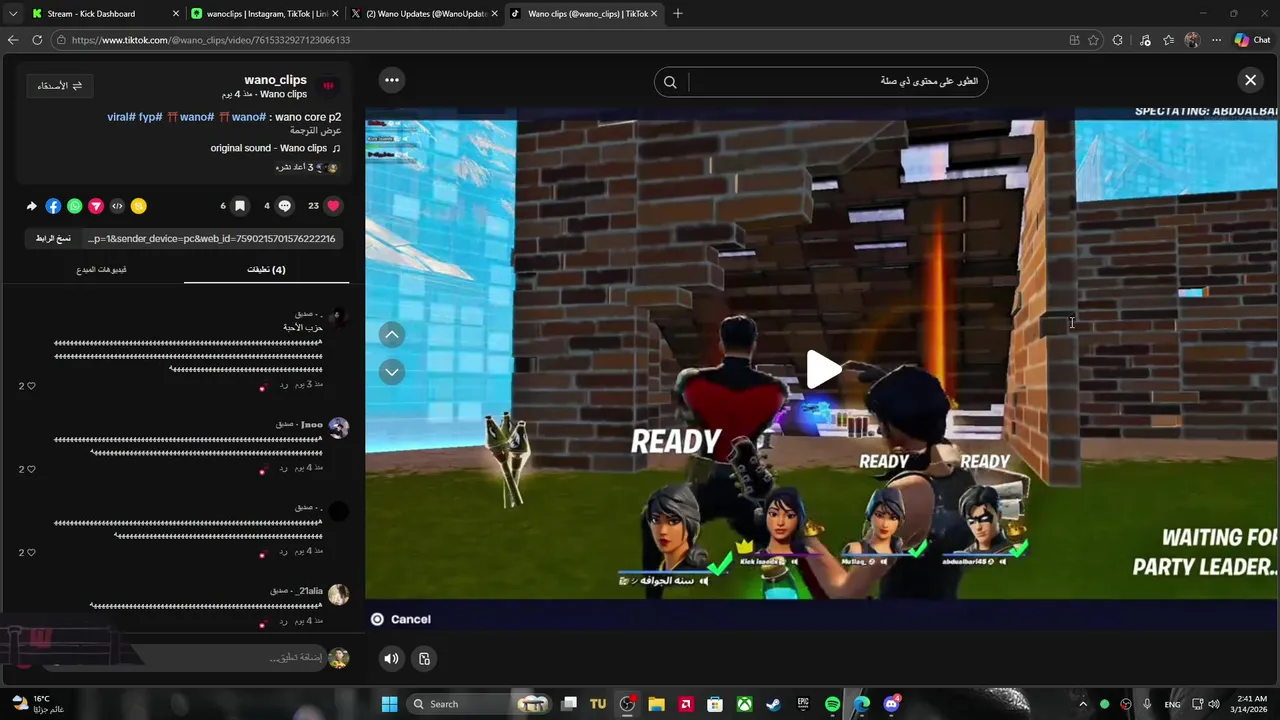Get the embed code icon
The height and width of the screenshot is (720, 1280).
tap(117, 206)
